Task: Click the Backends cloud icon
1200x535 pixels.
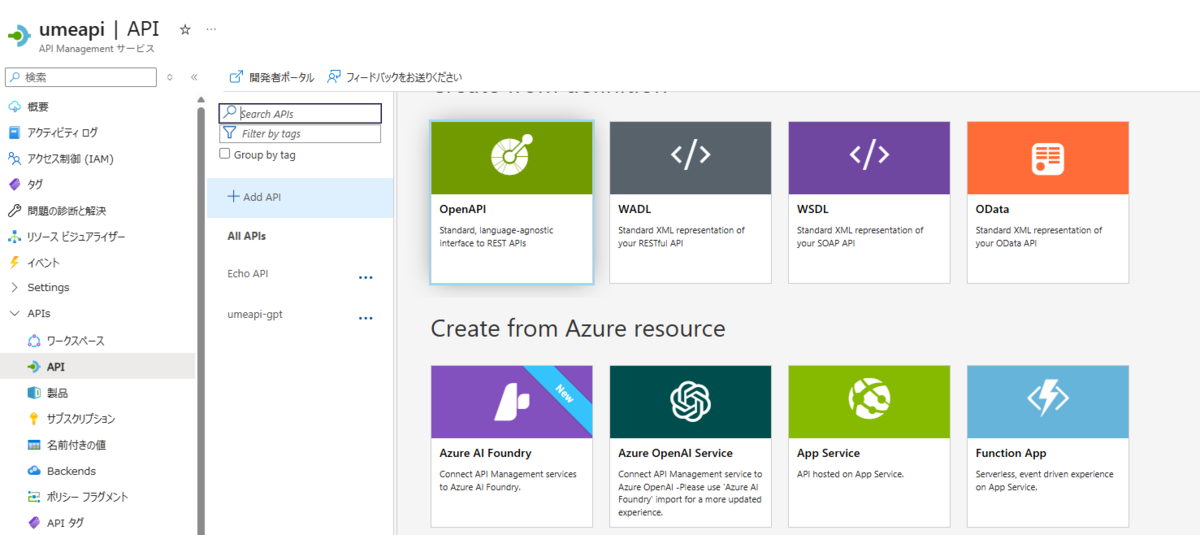Action: click(x=34, y=471)
